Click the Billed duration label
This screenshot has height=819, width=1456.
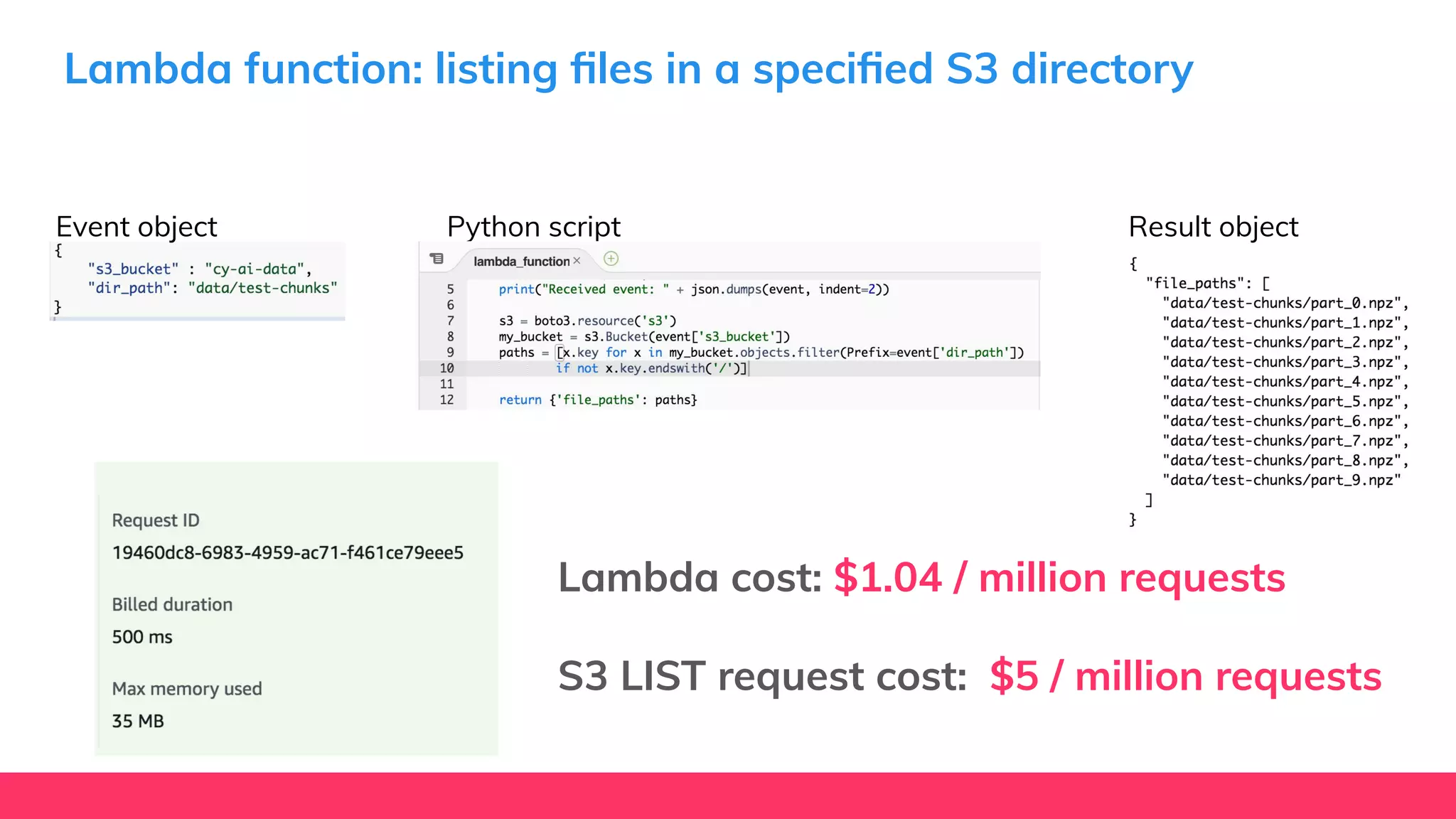tap(172, 604)
